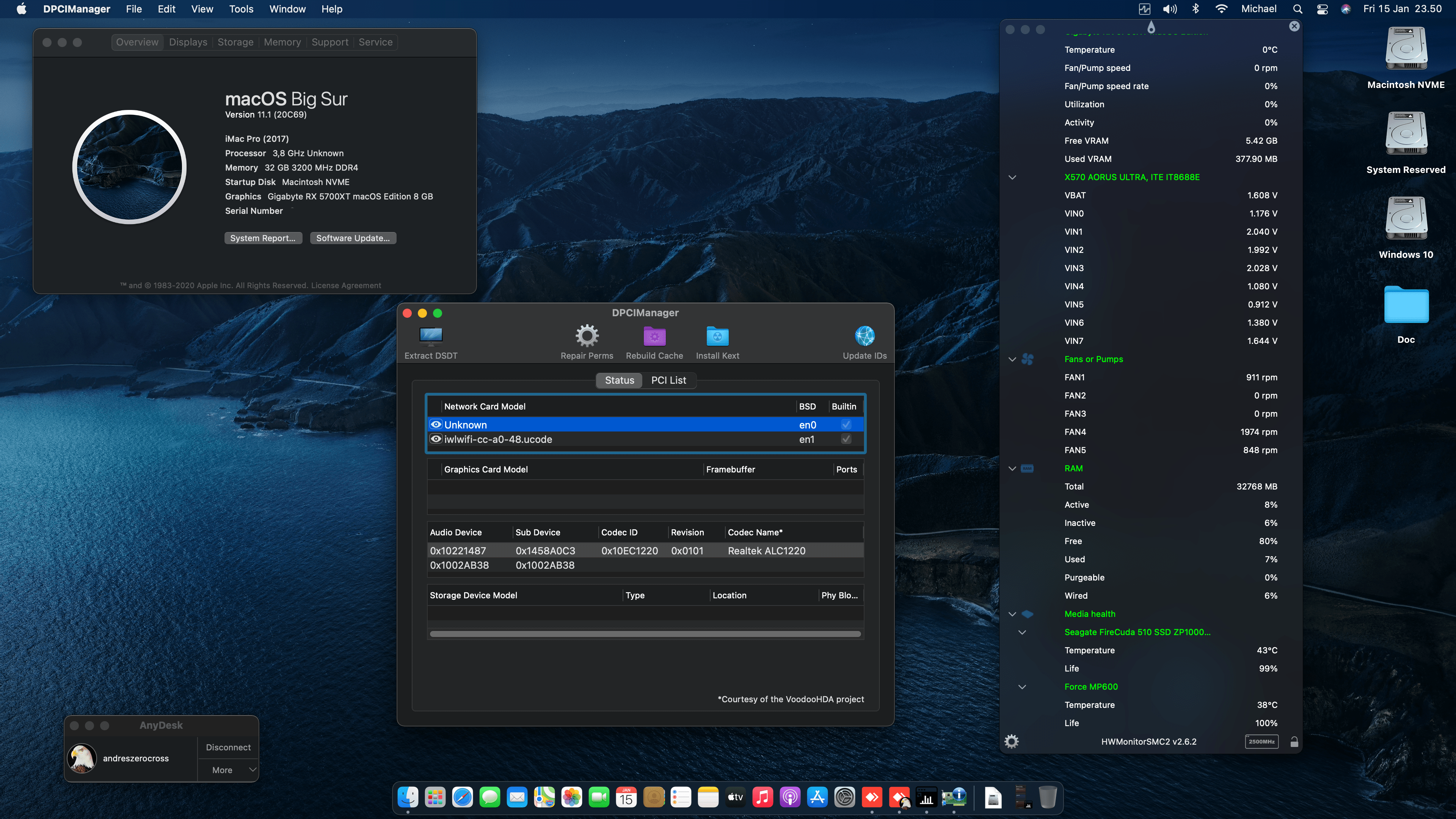Open the Trash in the Dock
1456x819 pixels.
1047,797
